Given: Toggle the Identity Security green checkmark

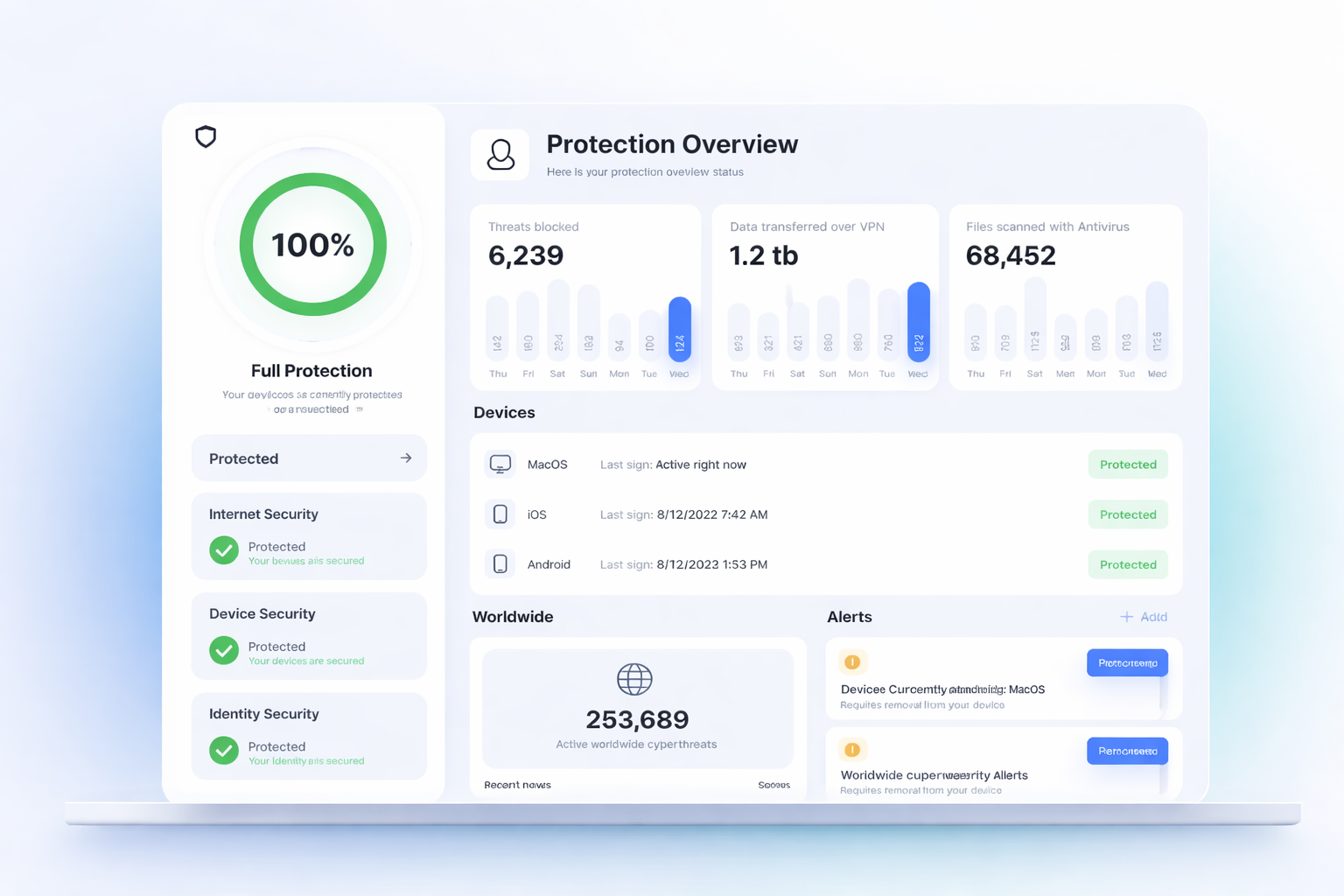Looking at the screenshot, I should click(224, 750).
